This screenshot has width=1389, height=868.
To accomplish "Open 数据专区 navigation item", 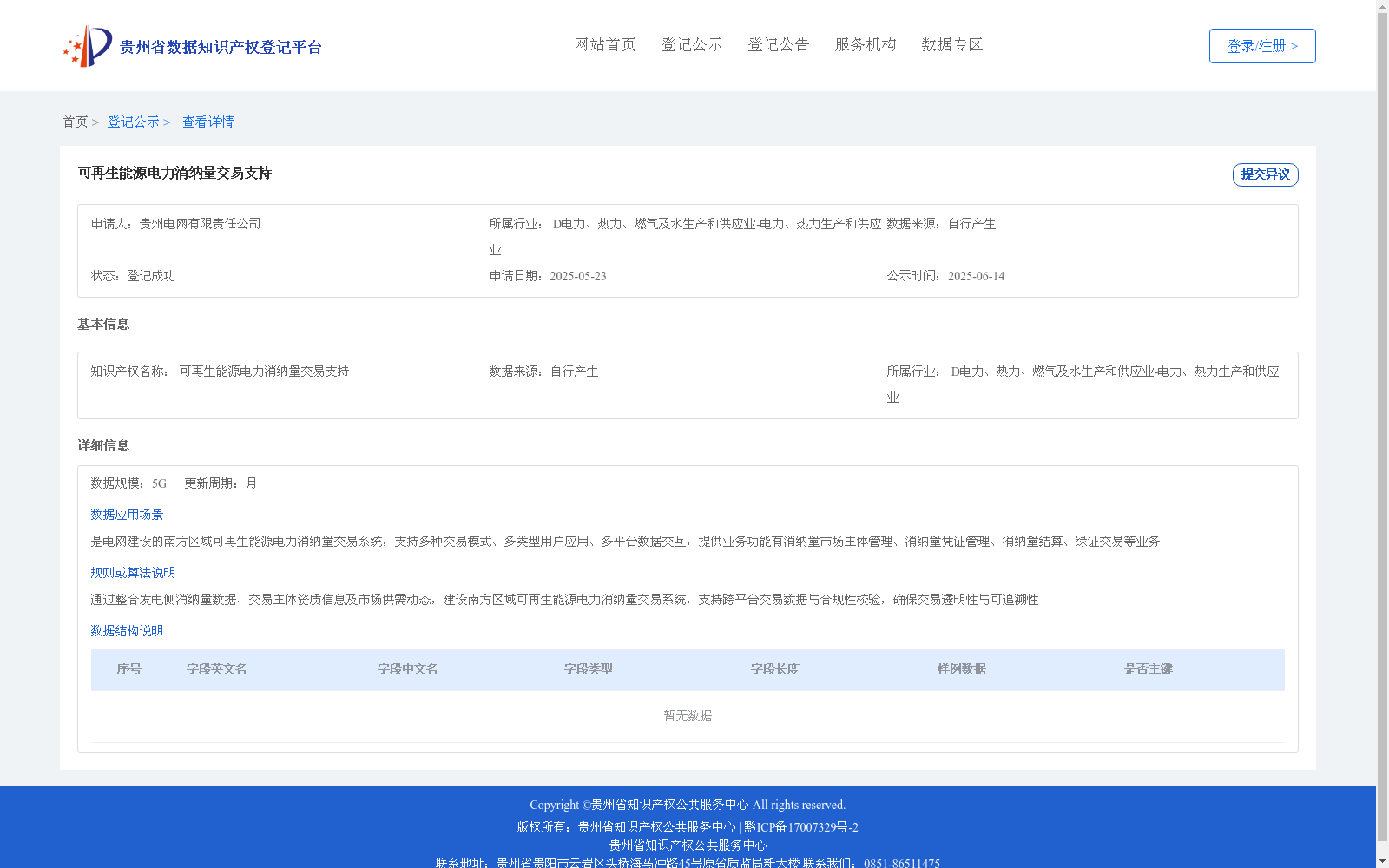I will pyautogui.click(x=952, y=44).
